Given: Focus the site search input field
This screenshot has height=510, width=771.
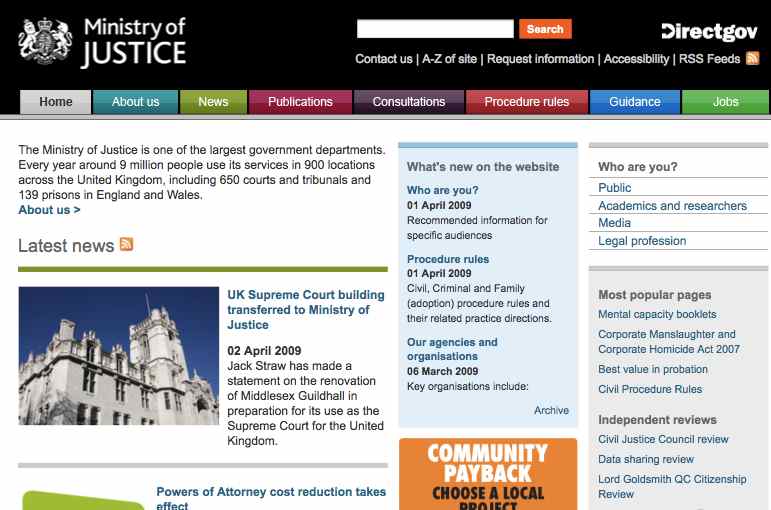Looking at the screenshot, I should pyautogui.click(x=435, y=29).
